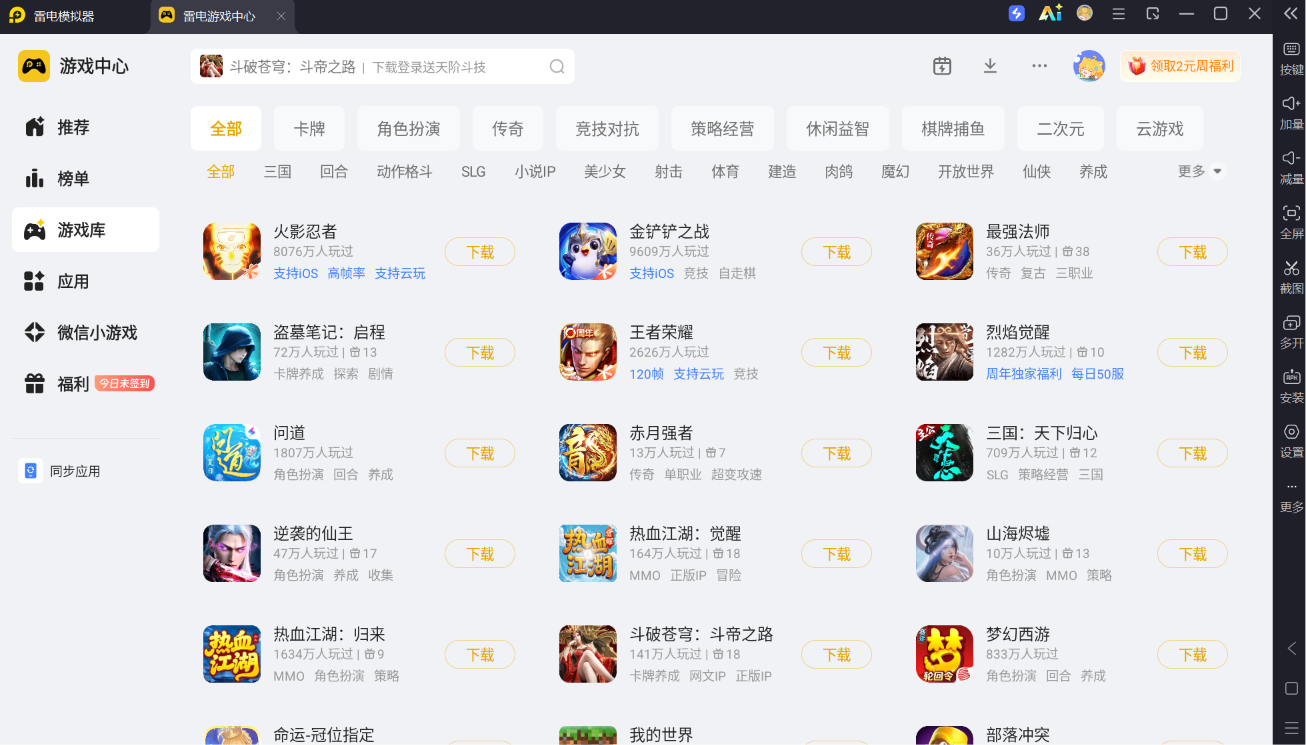Open the anime profile avatar

[1089, 66]
